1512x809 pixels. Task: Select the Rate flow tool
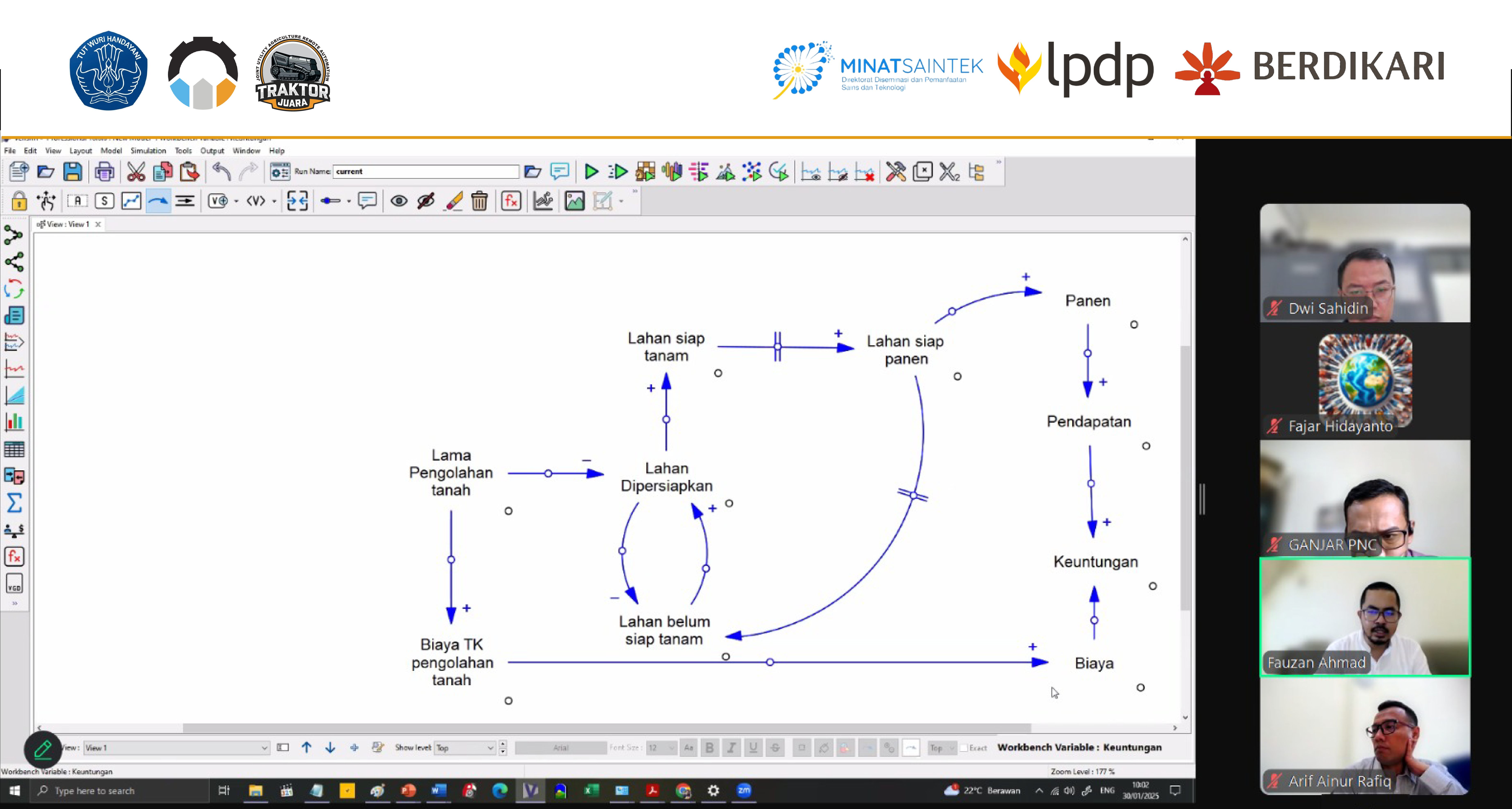pyautogui.click(x=185, y=201)
